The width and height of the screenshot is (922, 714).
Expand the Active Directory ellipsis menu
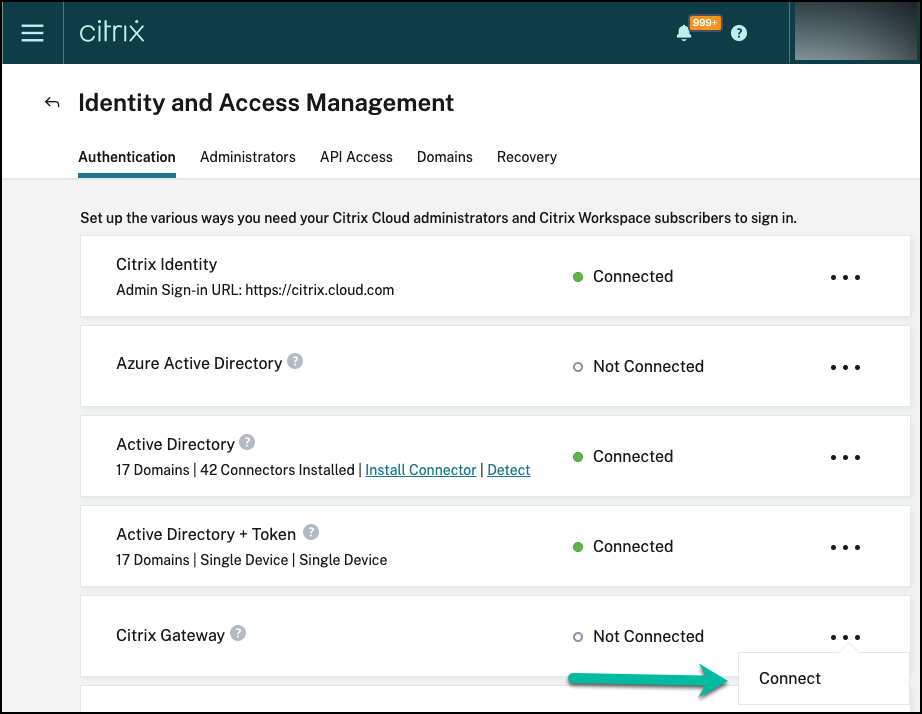point(845,457)
